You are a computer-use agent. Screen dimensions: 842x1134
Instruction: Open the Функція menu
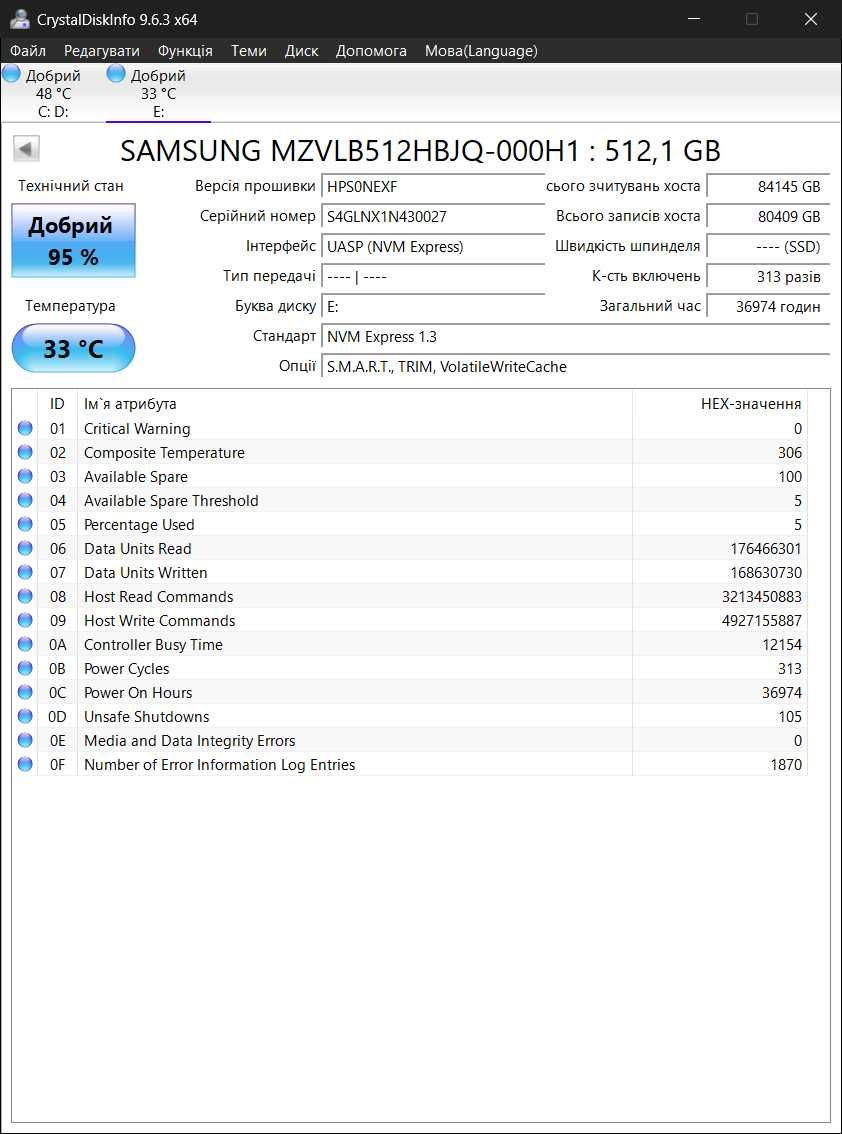point(185,51)
